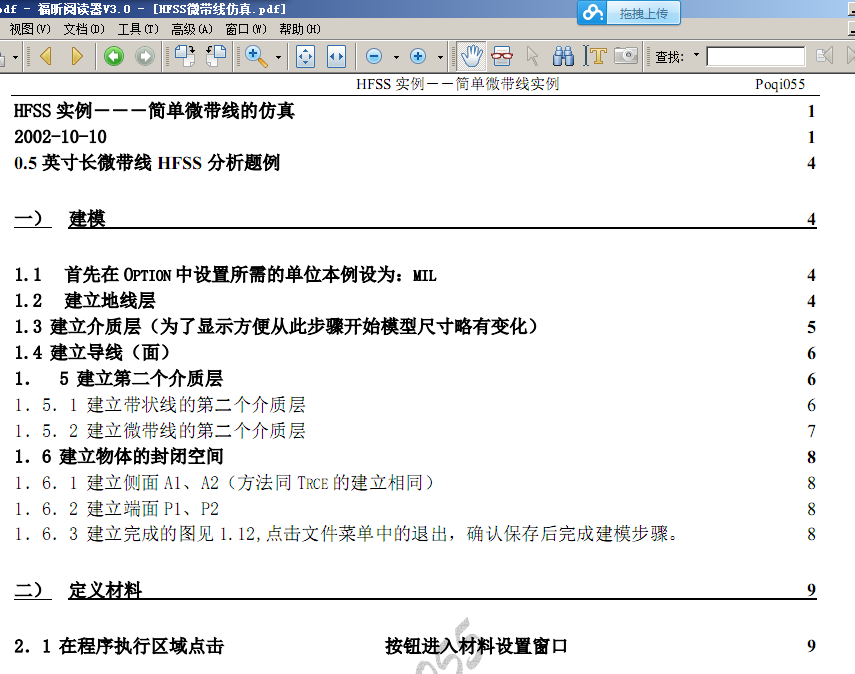Click the entry '1. 5. 2 建立微带线的第二个介质层'

click(x=160, y=430)
